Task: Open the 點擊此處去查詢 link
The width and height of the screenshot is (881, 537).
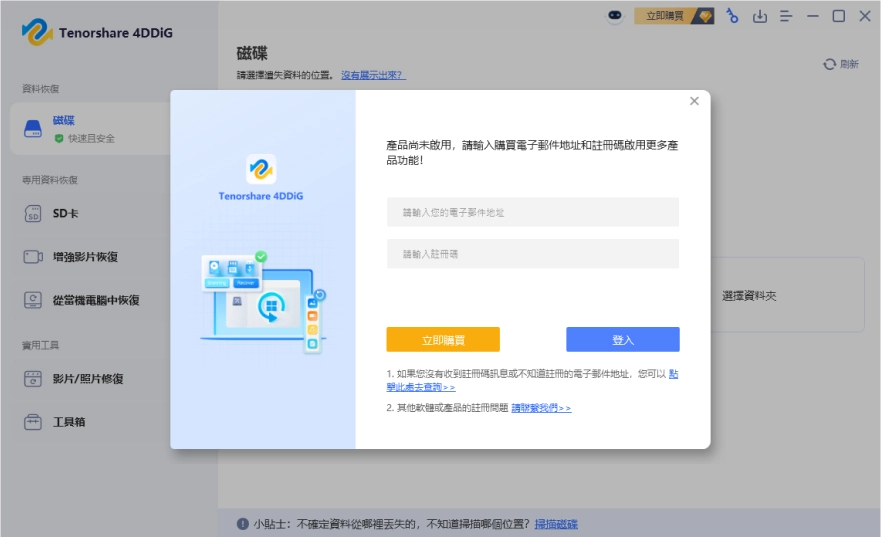Action: [420, 387]
